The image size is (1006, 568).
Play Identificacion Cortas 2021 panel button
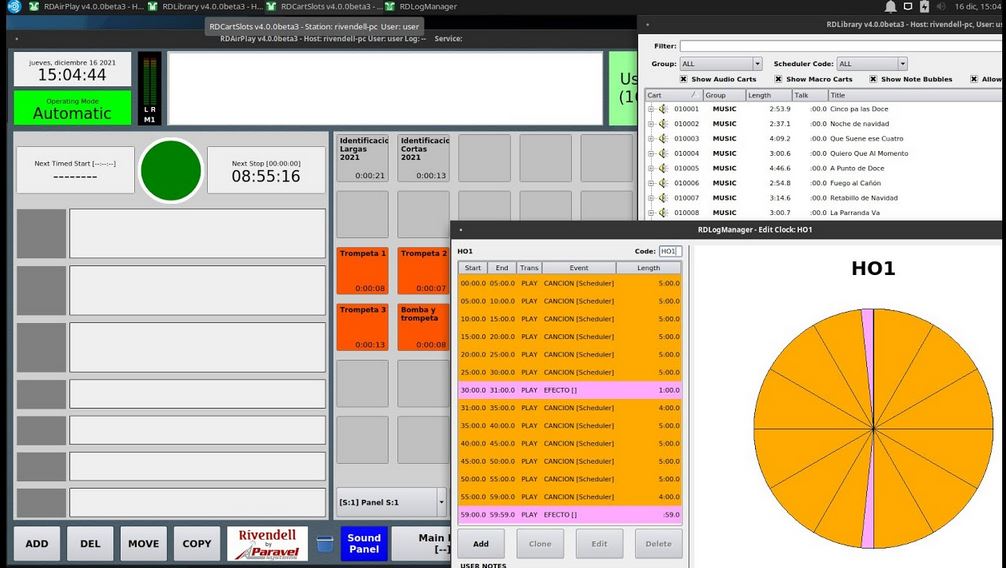coord(423,158)
